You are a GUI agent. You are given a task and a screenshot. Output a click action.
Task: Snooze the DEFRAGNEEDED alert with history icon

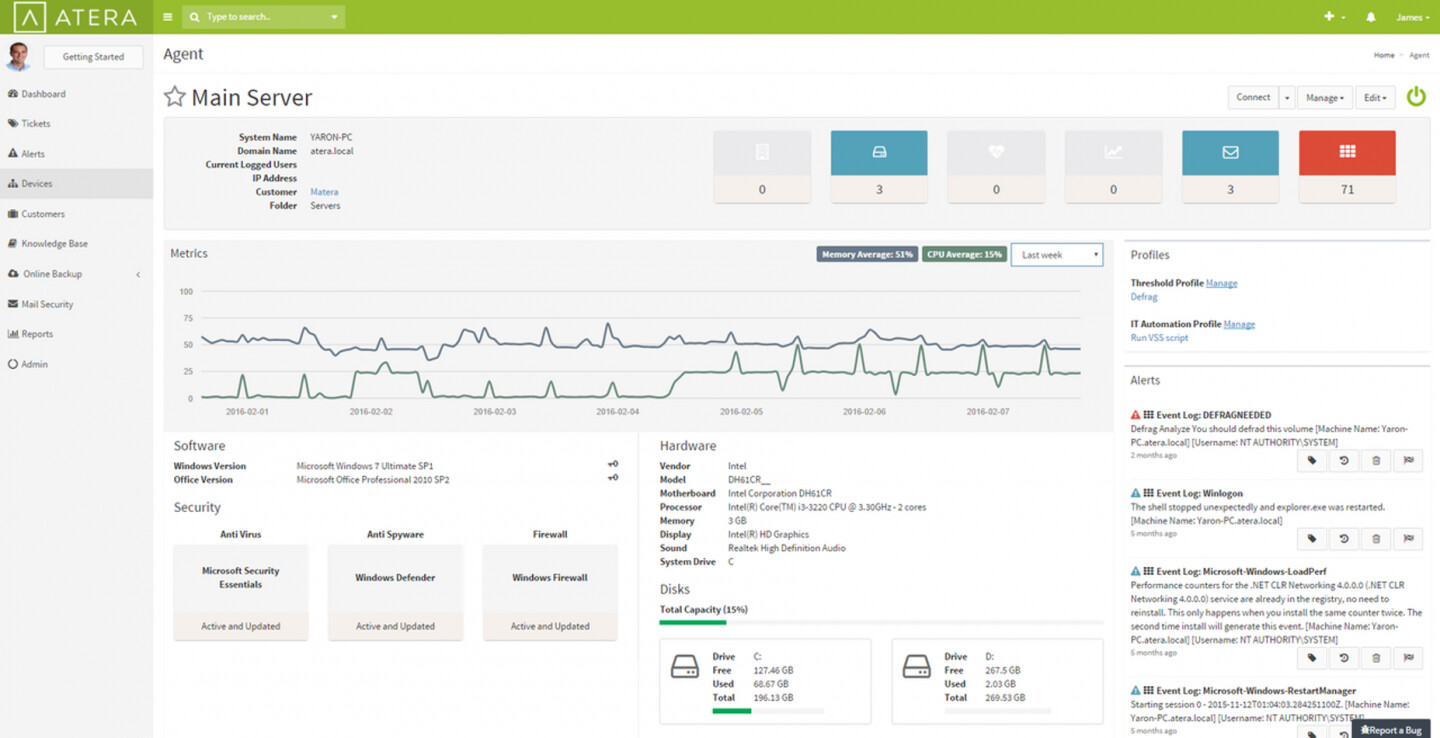(x=1344, y=460)
